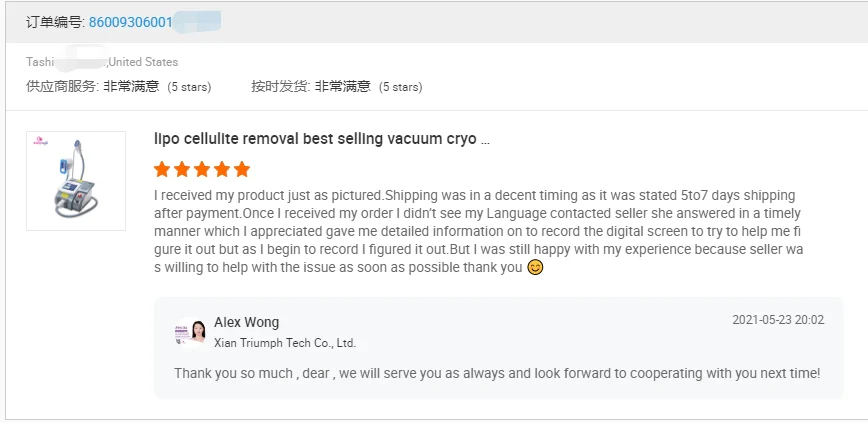Click the customer review paragraph text
Viewport: 868px width, 423px height.
pyautogui.click(x=478, y=231)
